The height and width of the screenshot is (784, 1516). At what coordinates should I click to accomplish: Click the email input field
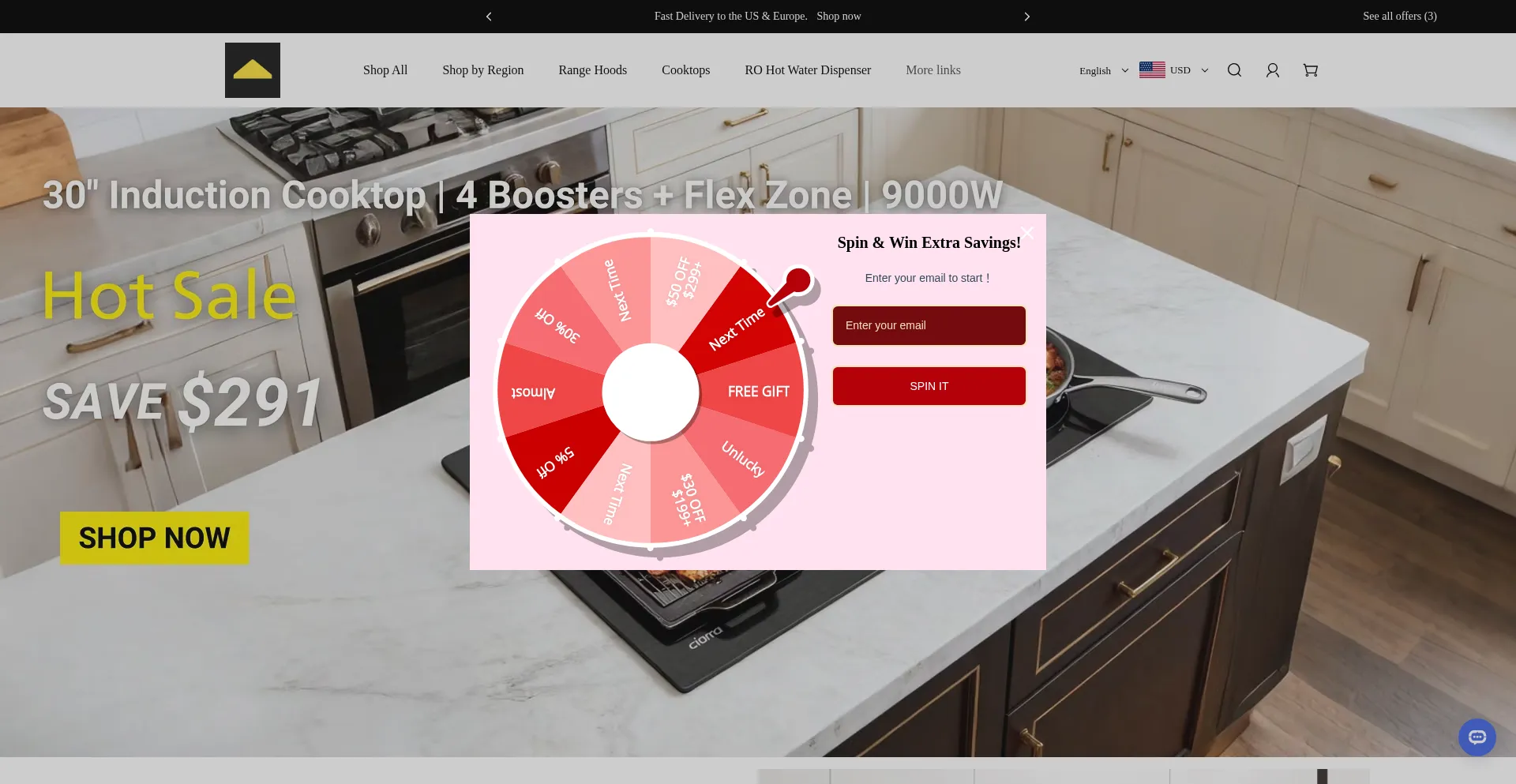(x=929, y=325)
